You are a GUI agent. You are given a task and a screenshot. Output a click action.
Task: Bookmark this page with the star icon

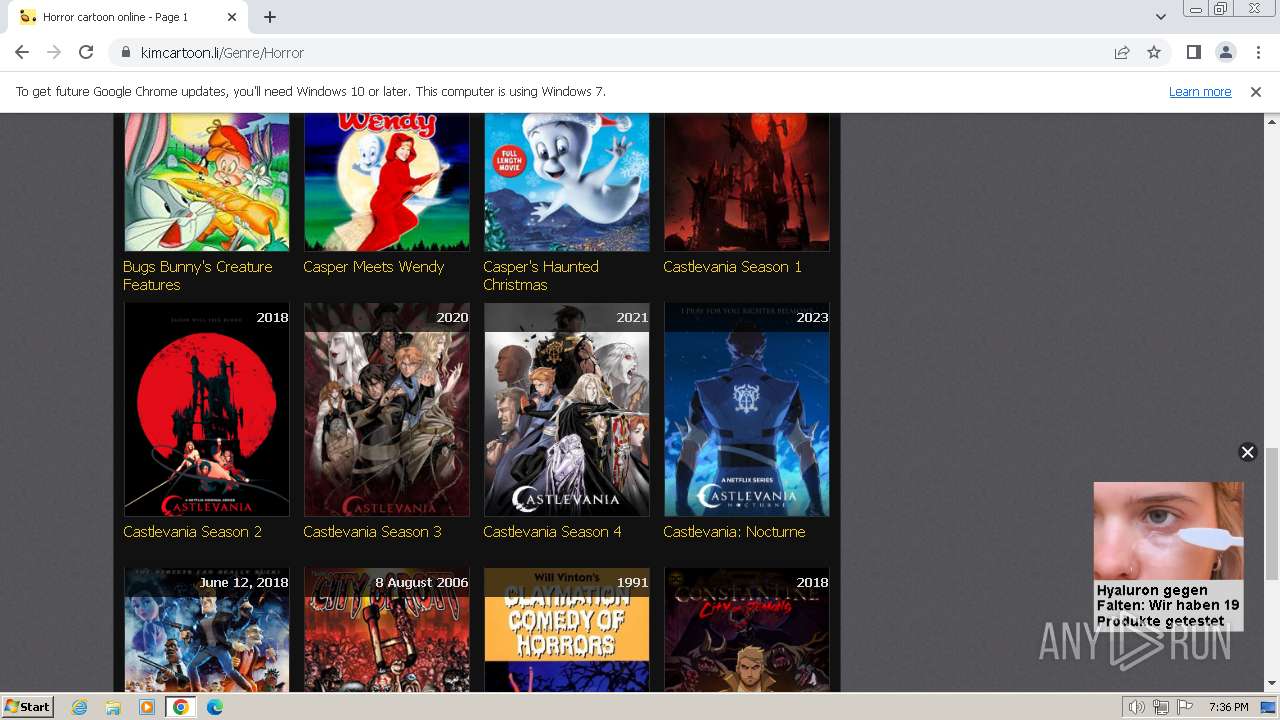[x=1154, y=52]
